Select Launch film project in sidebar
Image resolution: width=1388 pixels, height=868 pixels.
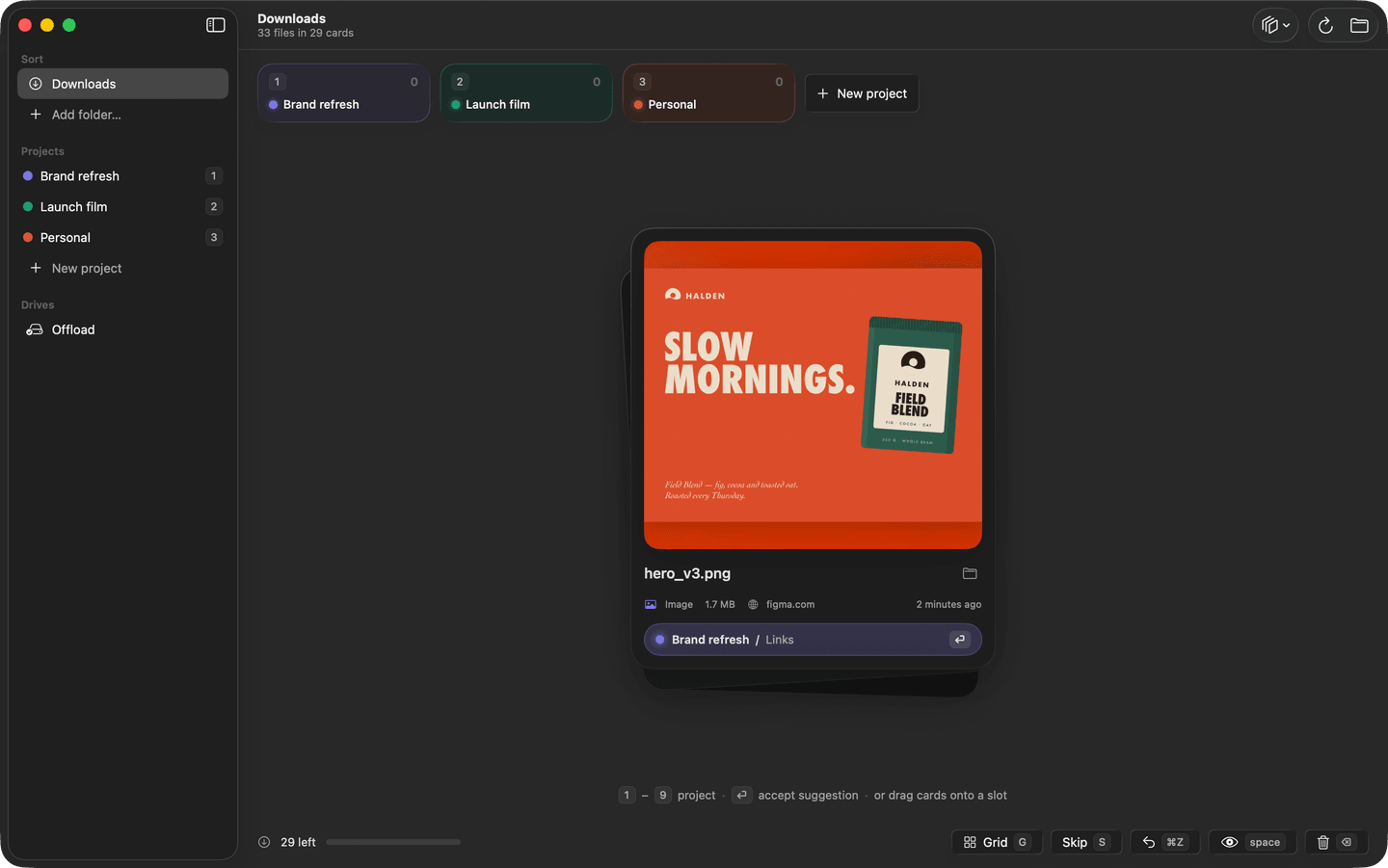coord(122,207)
